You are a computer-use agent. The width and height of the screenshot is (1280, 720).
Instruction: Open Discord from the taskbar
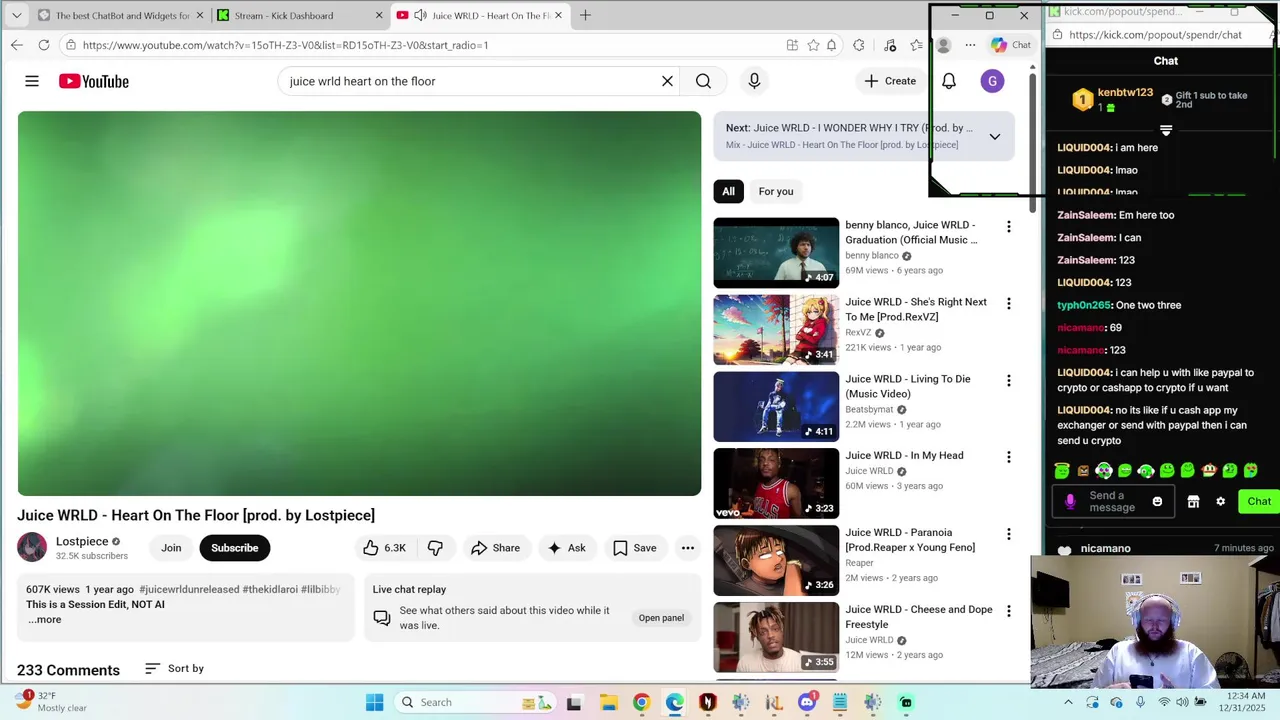click(x=807, y=702)
